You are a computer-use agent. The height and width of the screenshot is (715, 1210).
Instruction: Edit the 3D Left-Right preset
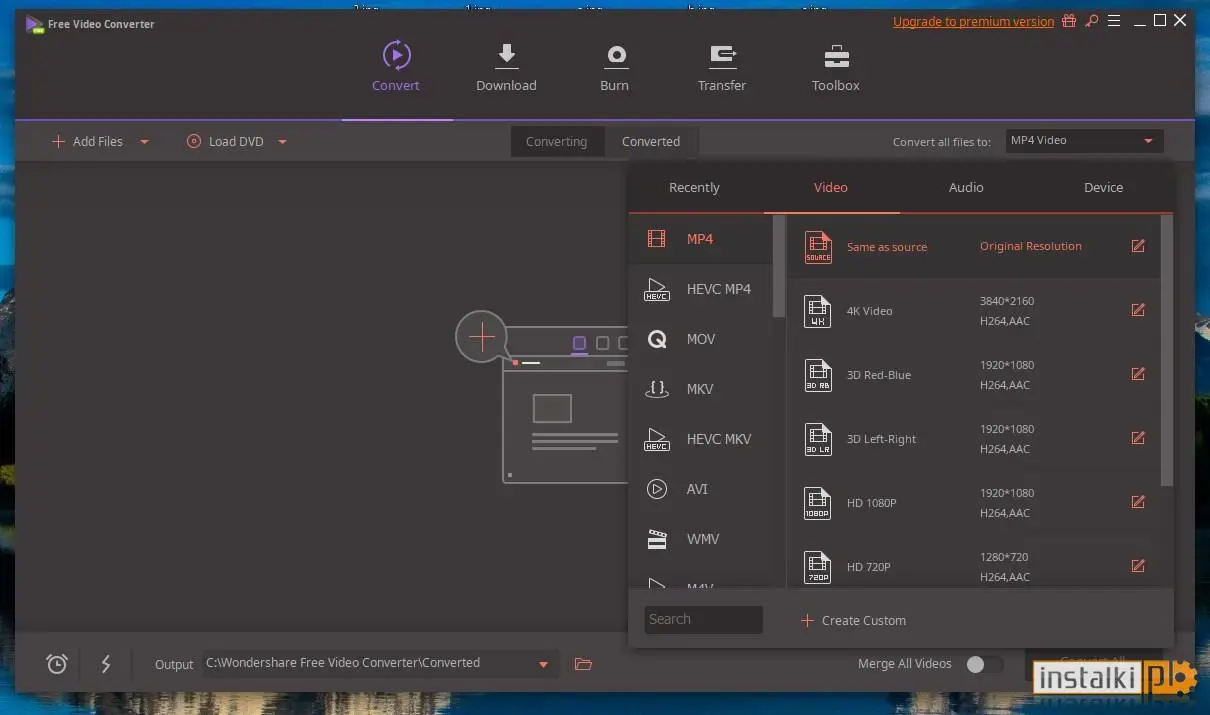pyautogui.click(x=1138, y=438)
